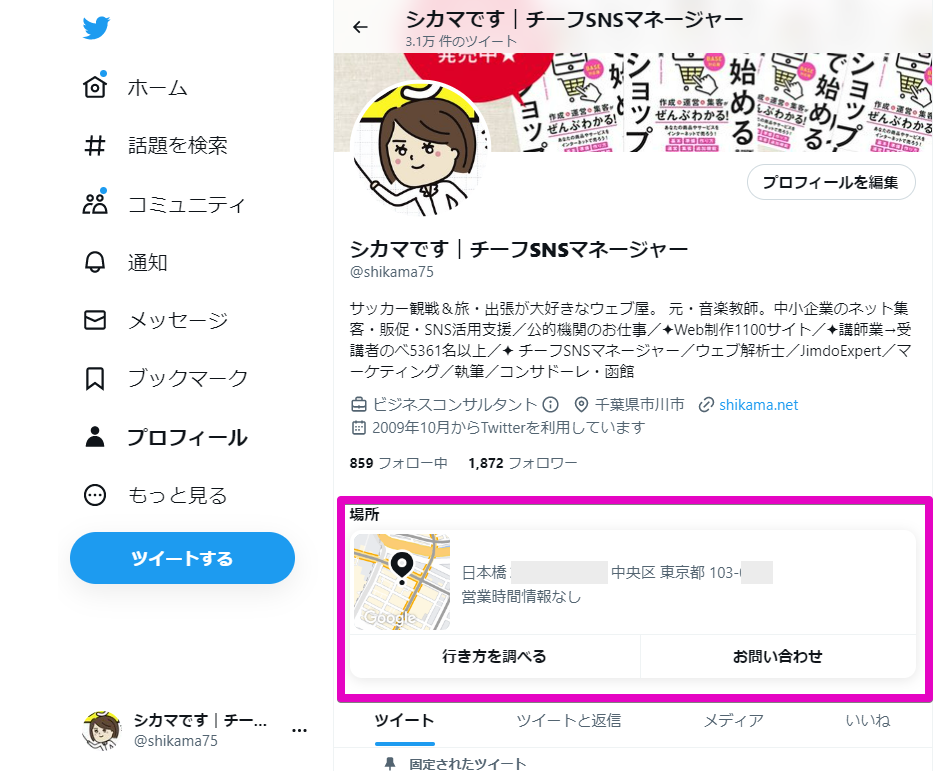Go to コミュニティ communities icon
The height and width of the screenshot is (771, 942).
click(x=95, y=204)
